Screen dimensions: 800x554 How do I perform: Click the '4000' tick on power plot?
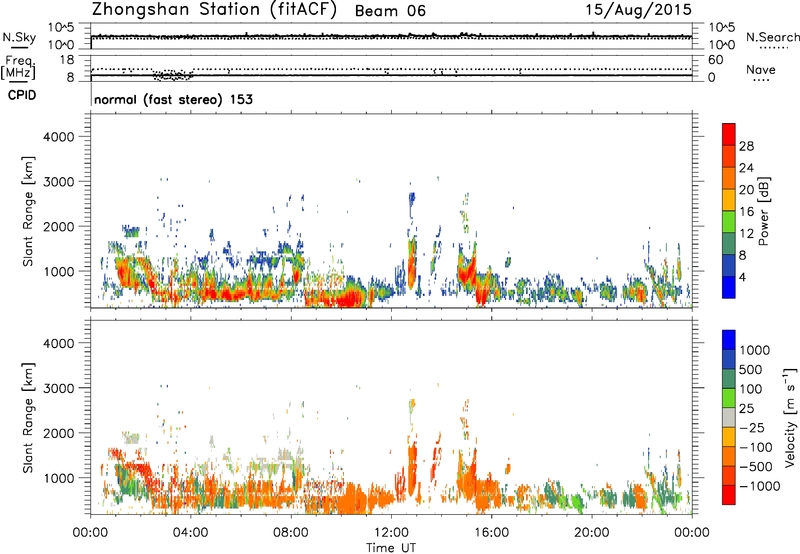(x=59, y=137)
